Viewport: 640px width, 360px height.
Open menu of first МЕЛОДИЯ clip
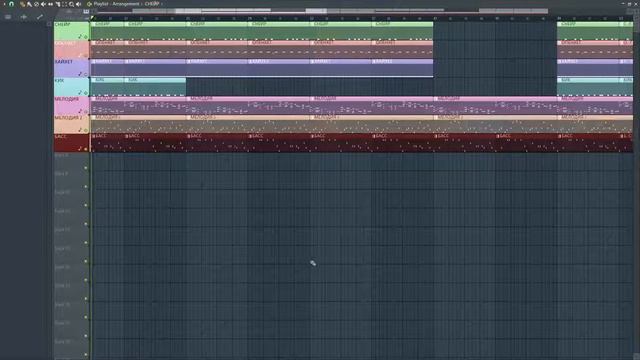click(93, 99)
